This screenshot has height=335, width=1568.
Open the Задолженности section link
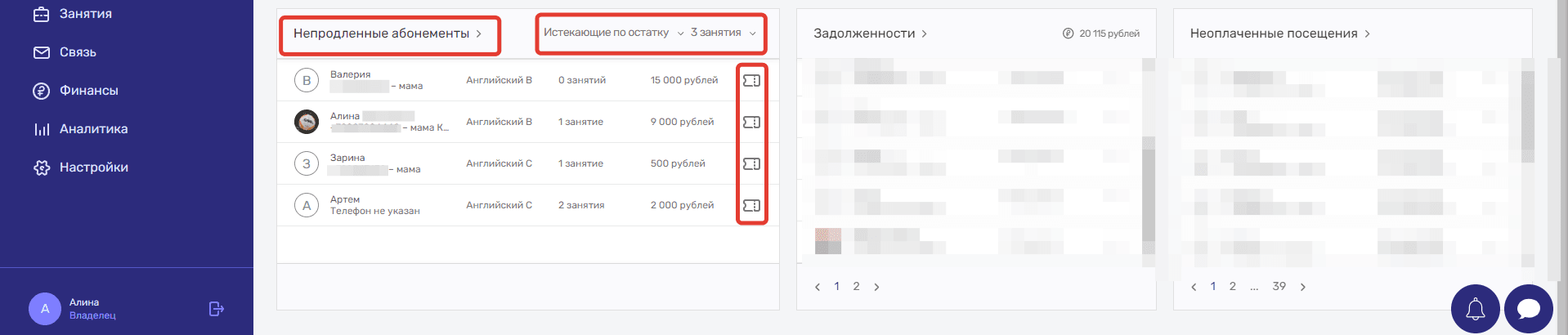point(870,33)
